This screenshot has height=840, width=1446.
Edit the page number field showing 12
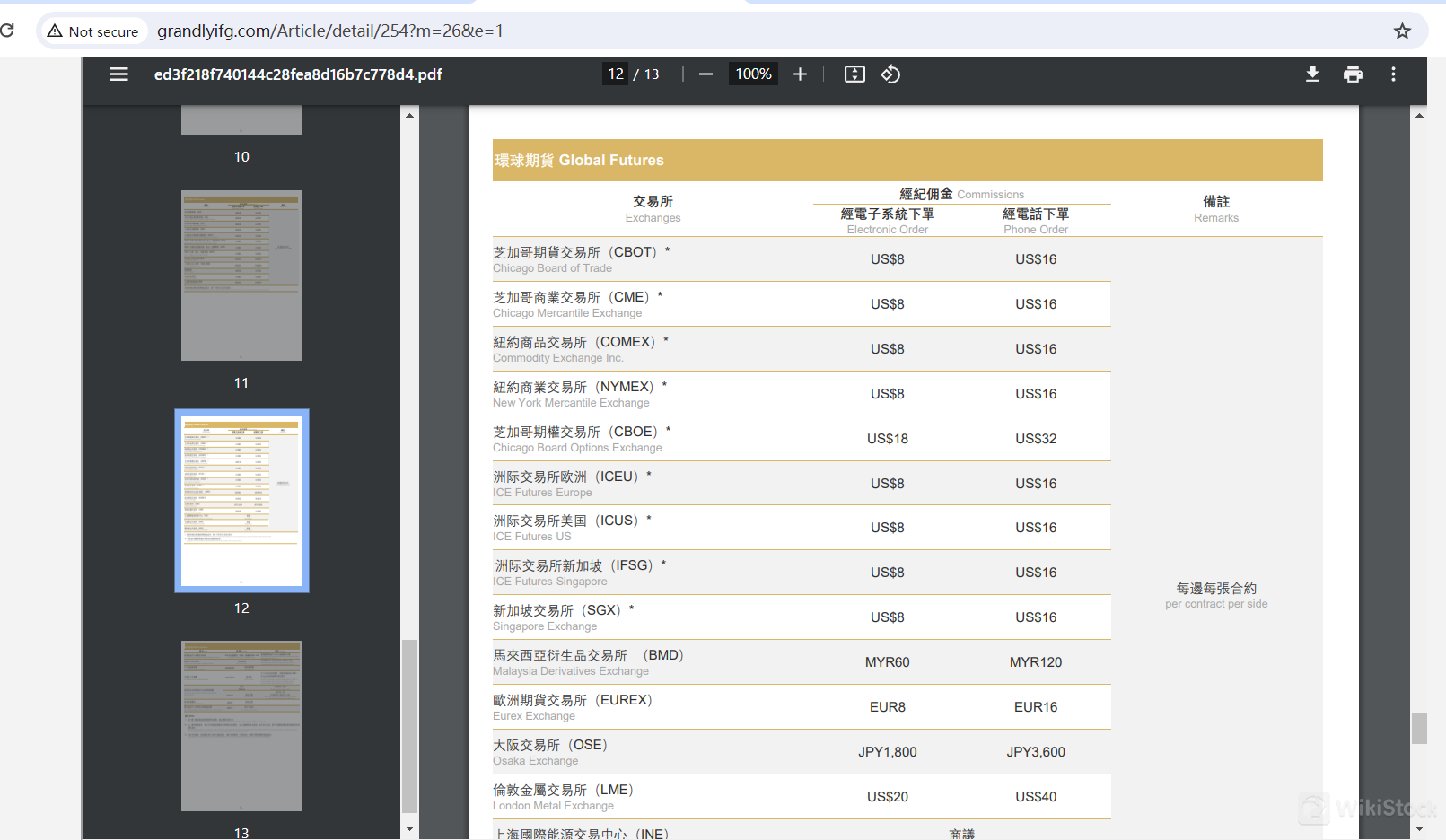pos(615,74)
